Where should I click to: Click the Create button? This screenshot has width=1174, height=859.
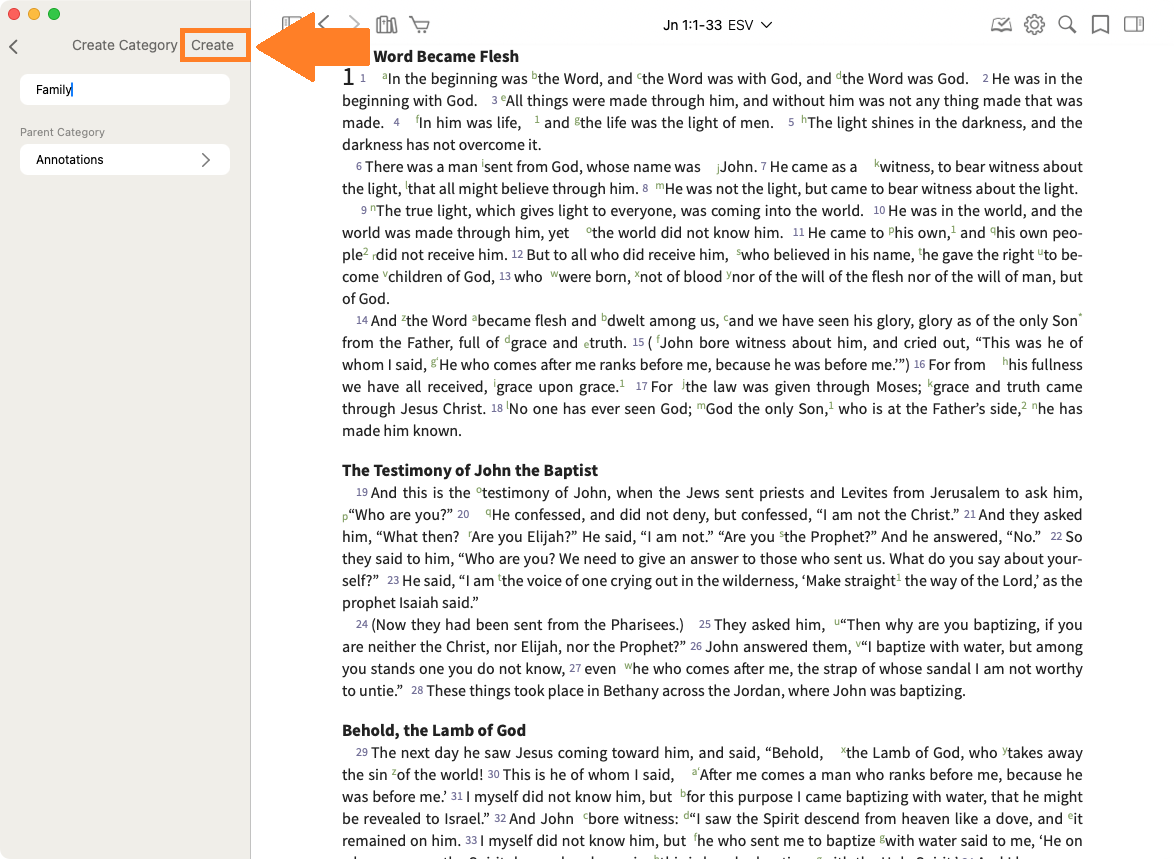click(213, 45)
